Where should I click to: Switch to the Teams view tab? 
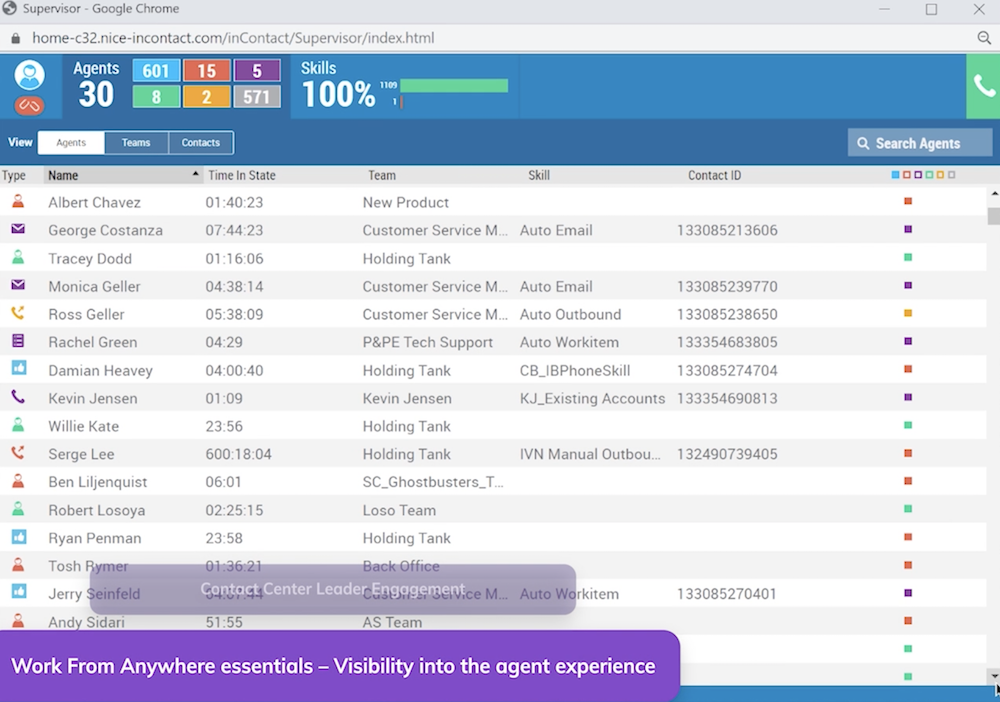click(136, 143)
